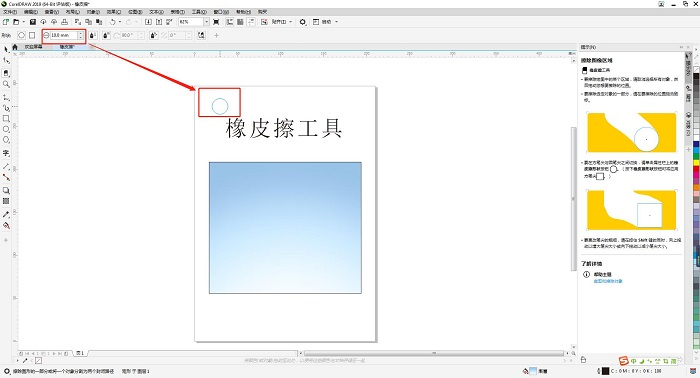Screen dimensions: 700x378
Task: Select the Color Eyedropper tool
Action: pos(6,214)
